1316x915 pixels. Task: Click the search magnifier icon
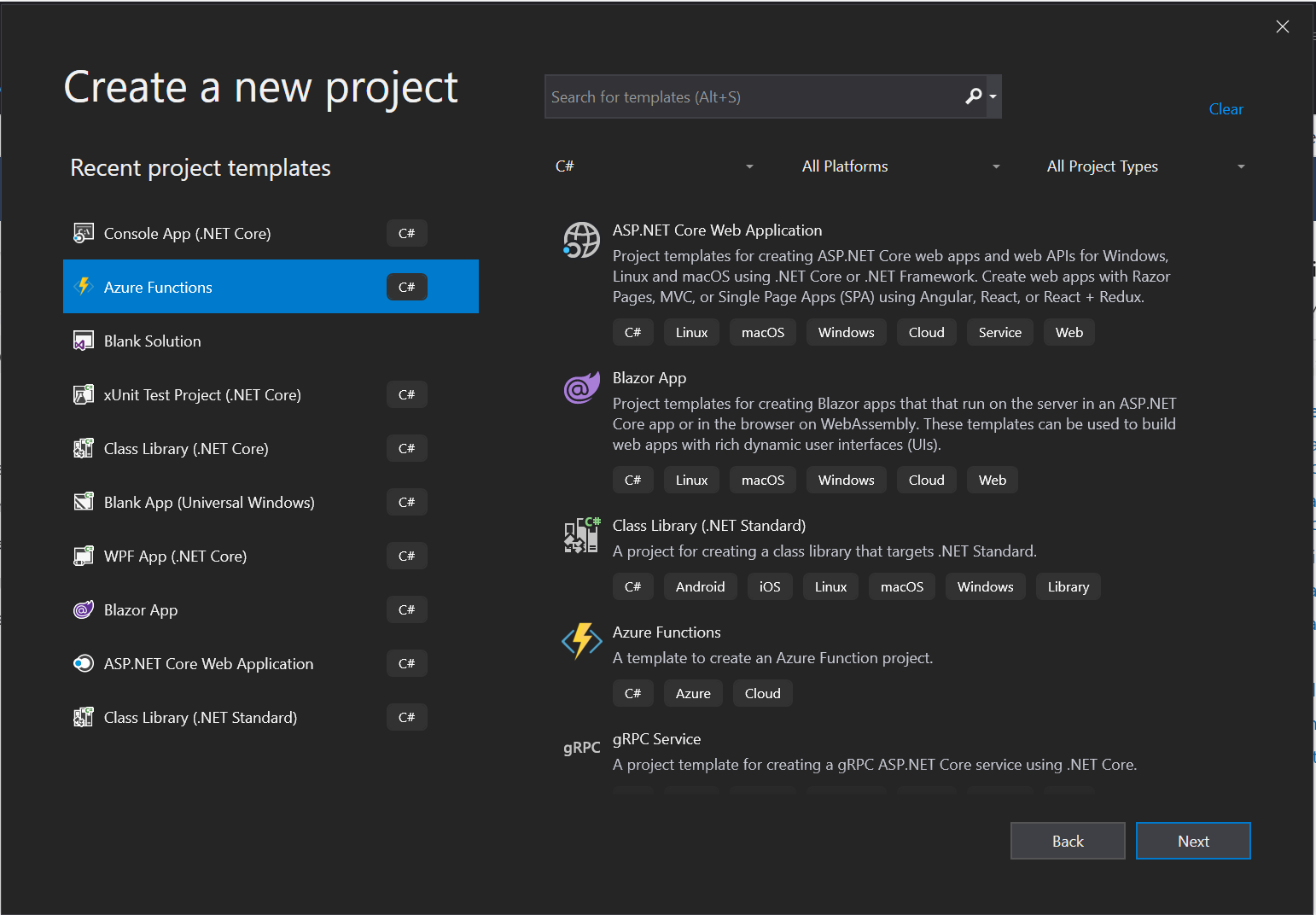974,96
